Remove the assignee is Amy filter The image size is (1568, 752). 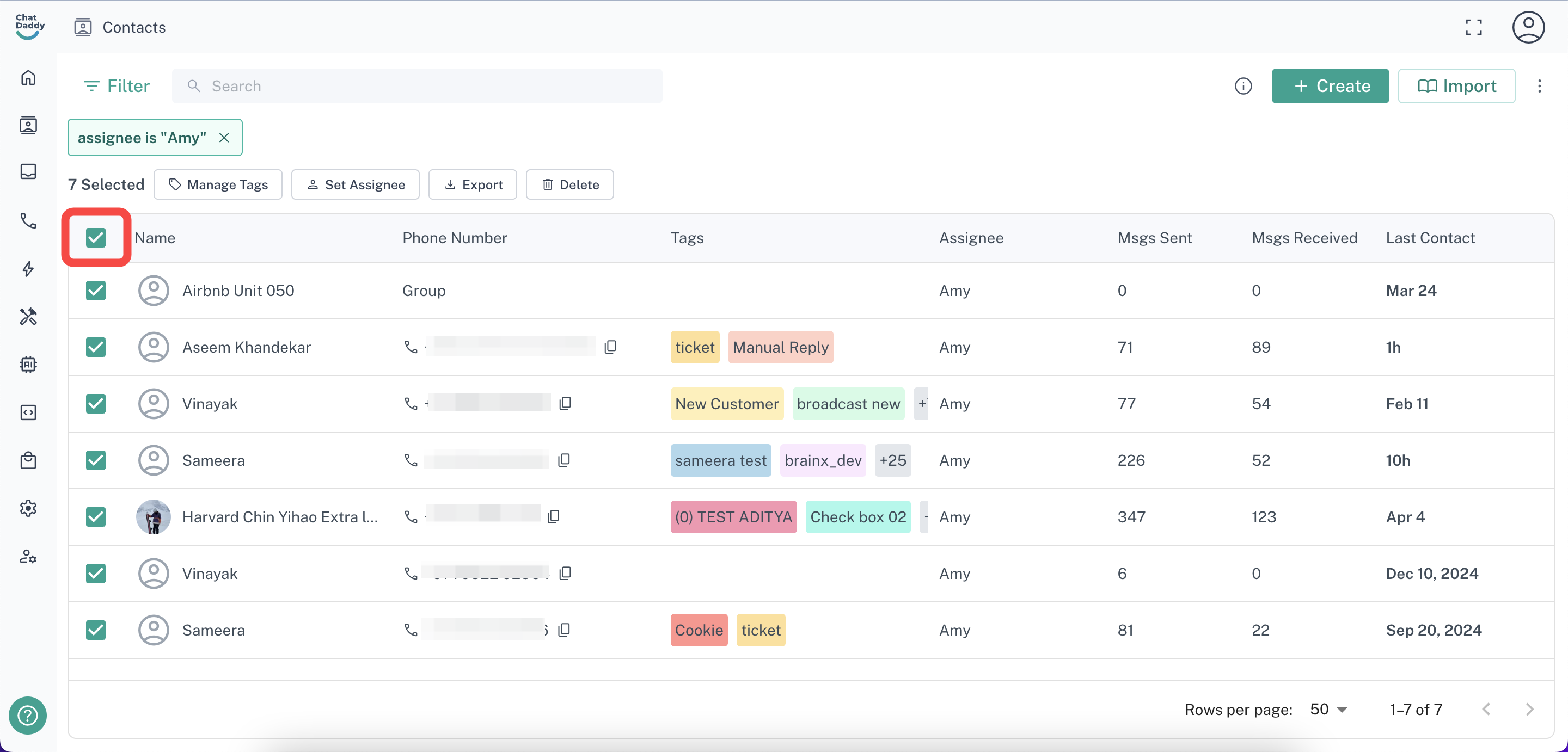point(224,138)
